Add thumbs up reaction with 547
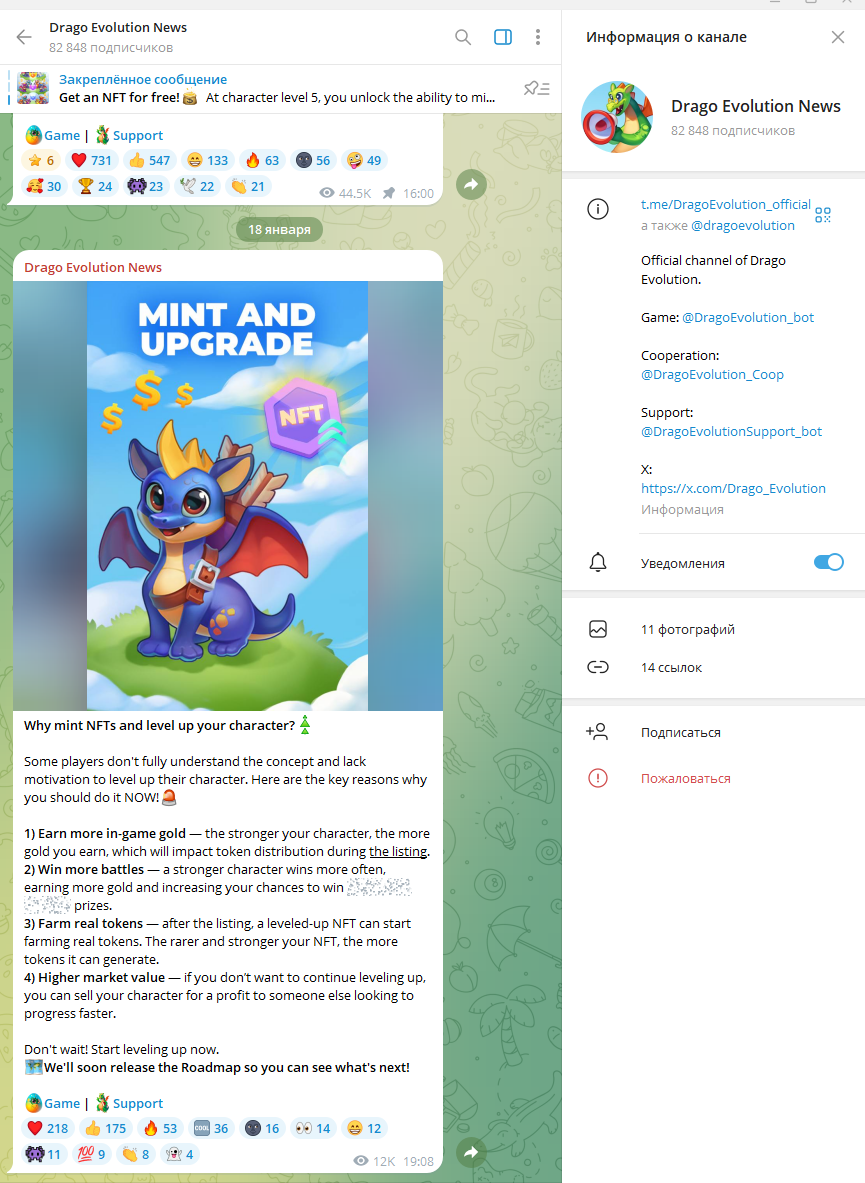This screenshot has height=1183, width=865. 149,160
